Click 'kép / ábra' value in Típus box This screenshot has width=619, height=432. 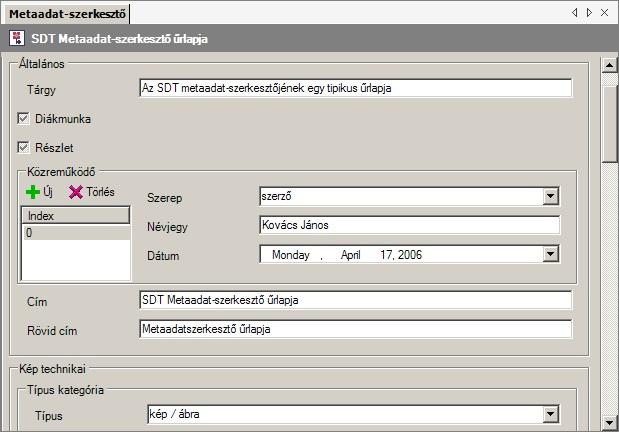pos(174,414)
